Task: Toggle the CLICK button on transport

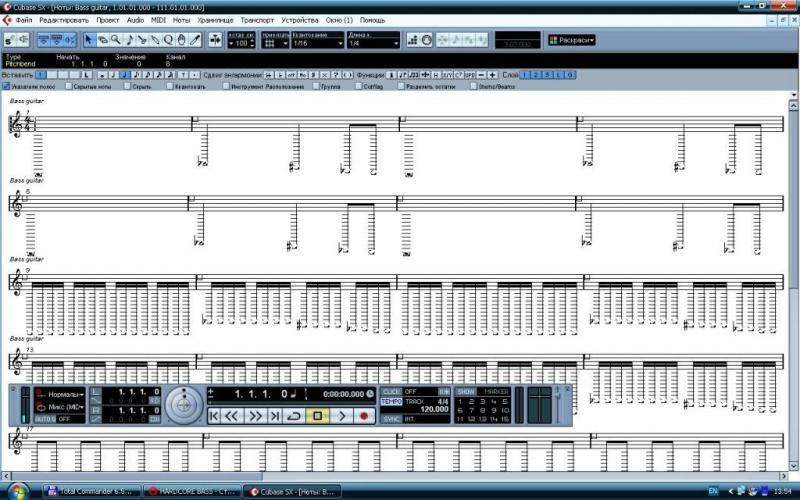Action: click(x=391, y=391)
